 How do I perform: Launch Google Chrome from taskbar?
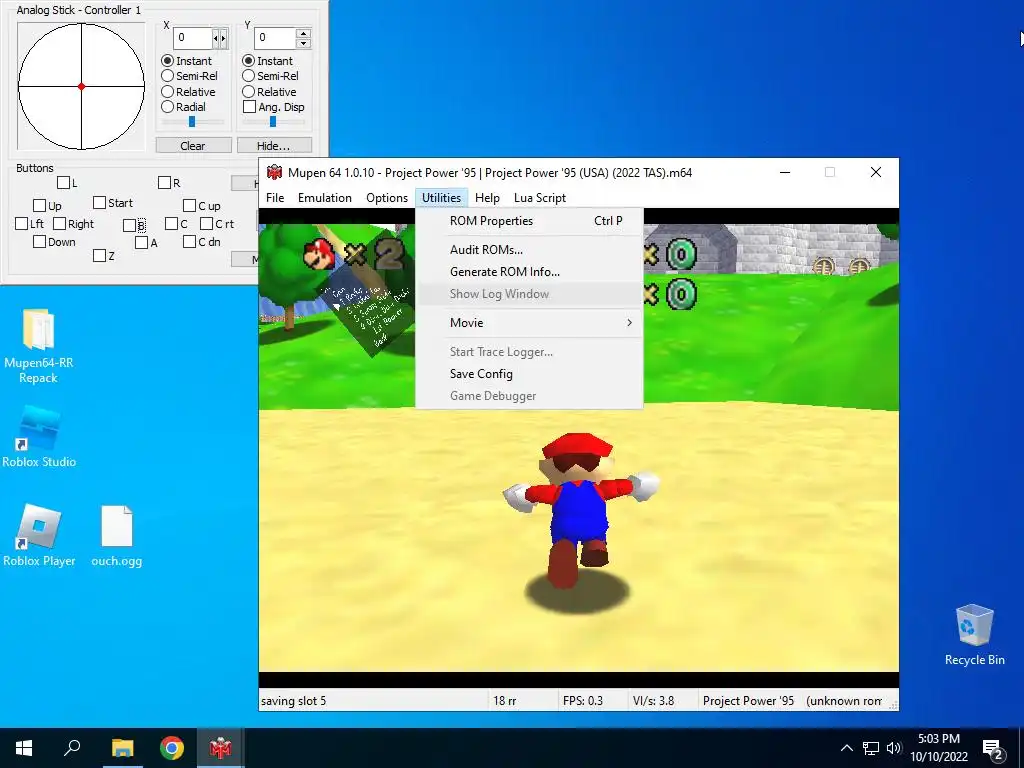172,748
